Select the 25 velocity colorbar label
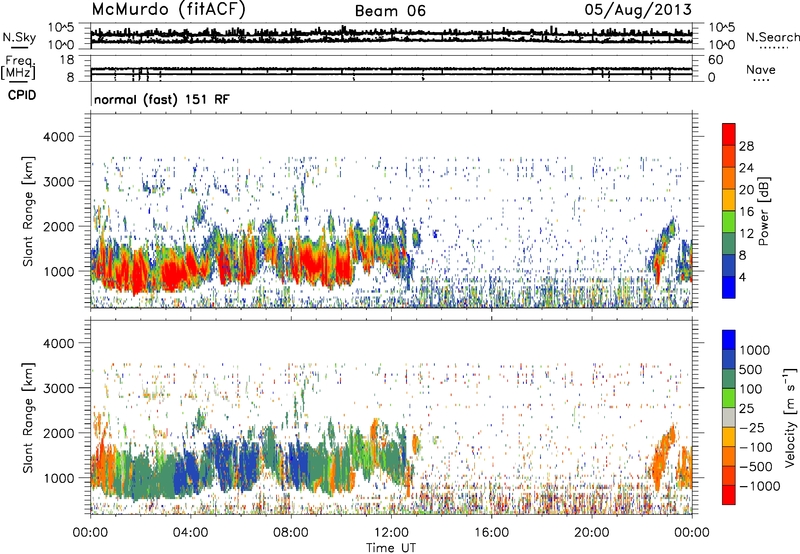Image resolution: width=800 pixels, height=554 pixels. click(746, 408)
